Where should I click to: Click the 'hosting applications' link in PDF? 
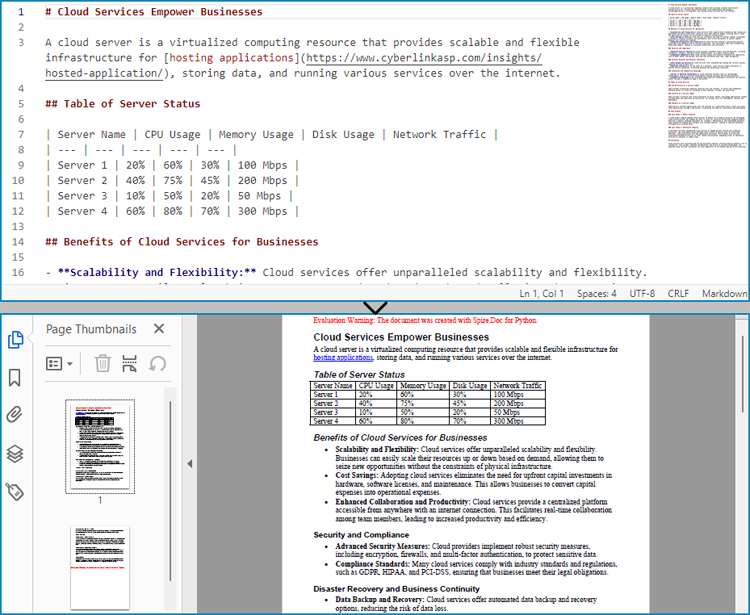(x=343, y=357)
